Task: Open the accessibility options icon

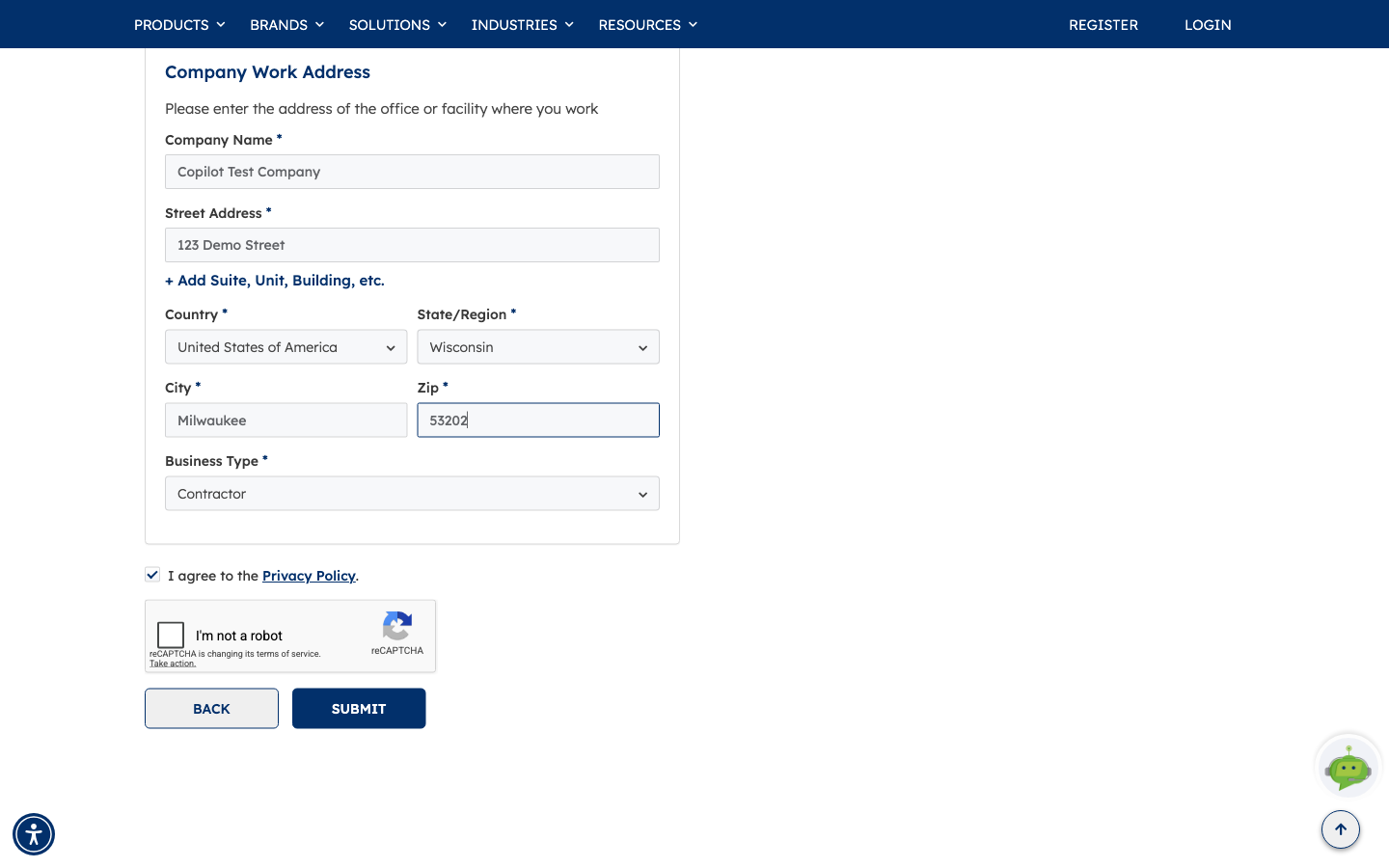Action: 34,834
